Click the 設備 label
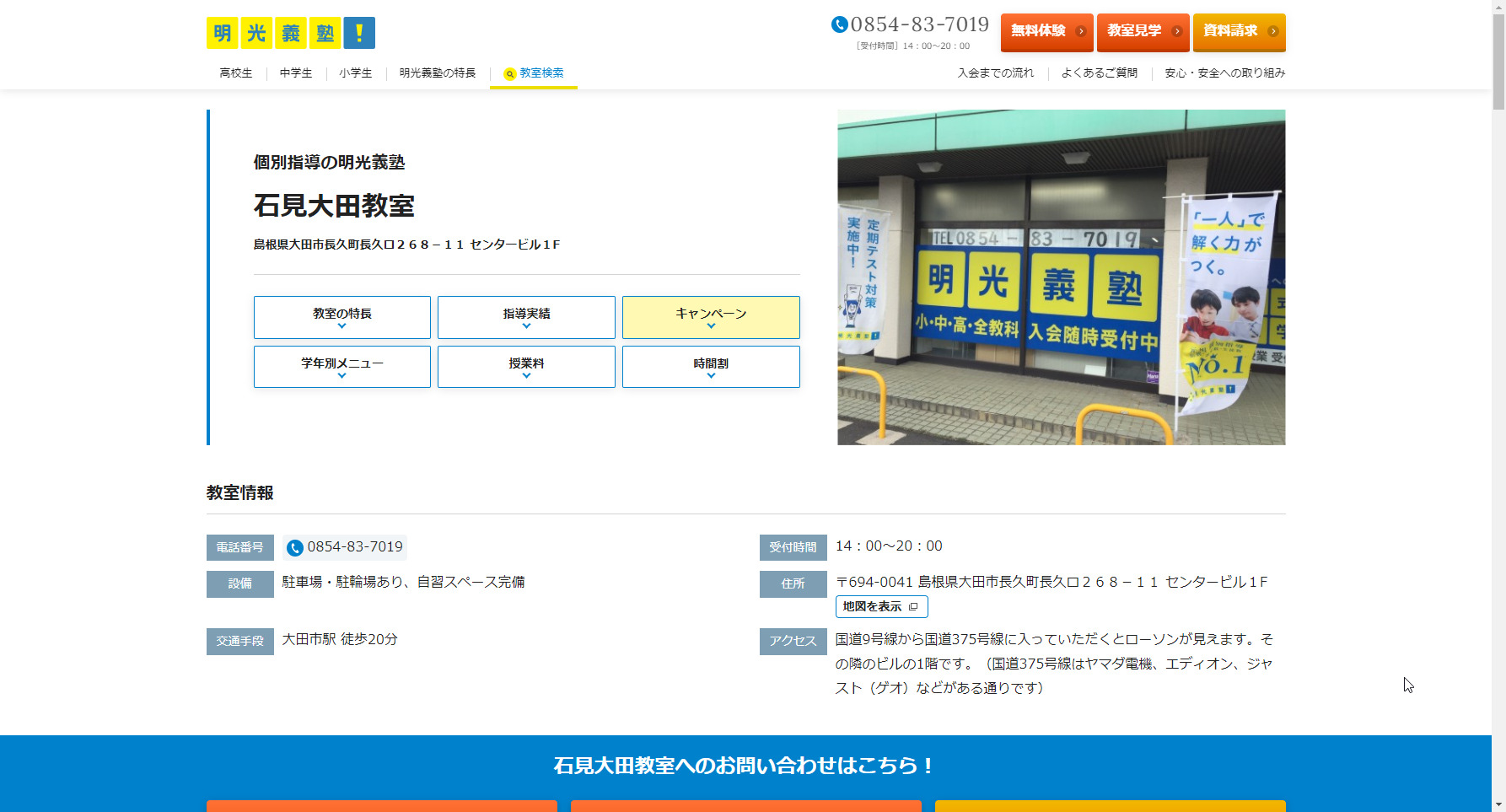Viewport: 1506px width, 812px height. (240, 583)
